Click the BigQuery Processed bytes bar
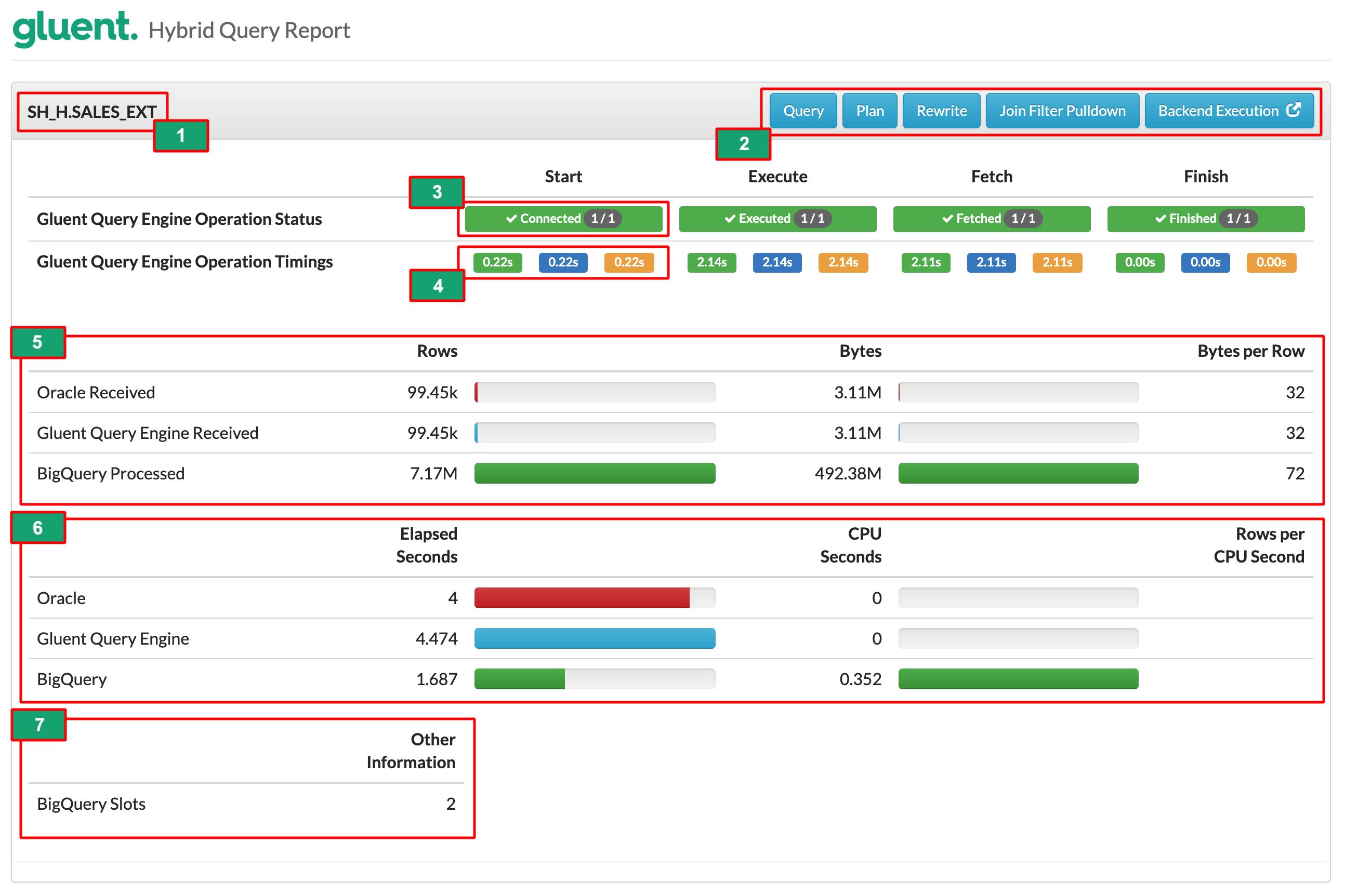Image resolution: width=1345 pixels, height=896 pixels. point(1018,473)
